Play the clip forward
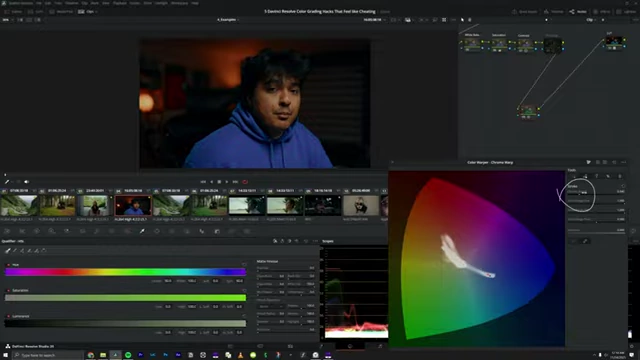The width and height of the screenshot is (640, 360). tap(227, 182)
